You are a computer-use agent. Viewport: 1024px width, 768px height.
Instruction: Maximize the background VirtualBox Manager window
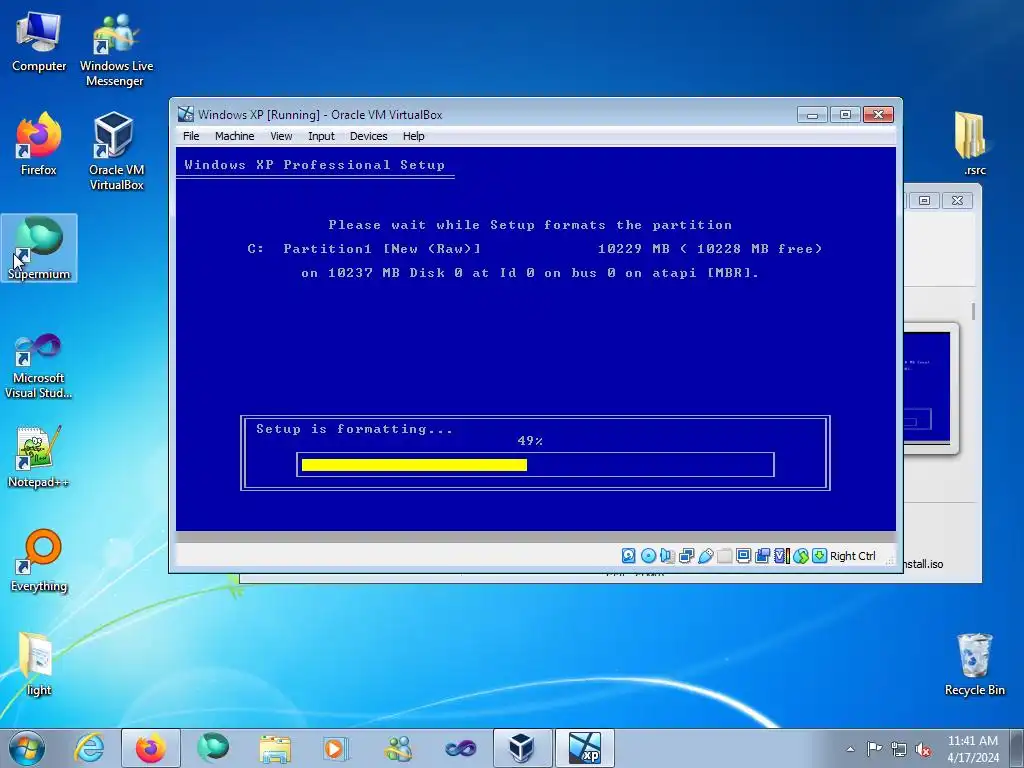point(924,200)
